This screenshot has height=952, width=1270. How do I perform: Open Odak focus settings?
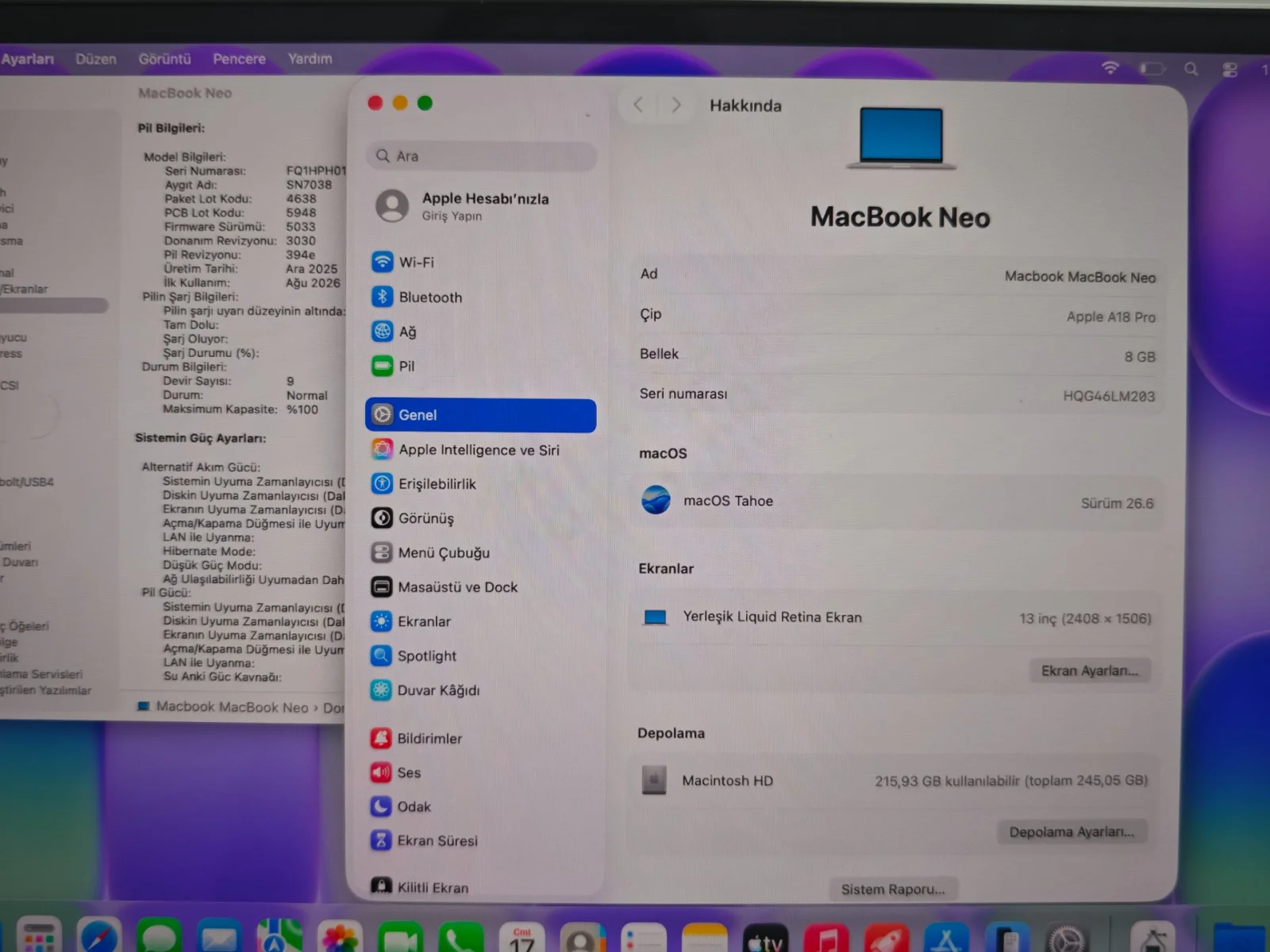coord(481,807)
